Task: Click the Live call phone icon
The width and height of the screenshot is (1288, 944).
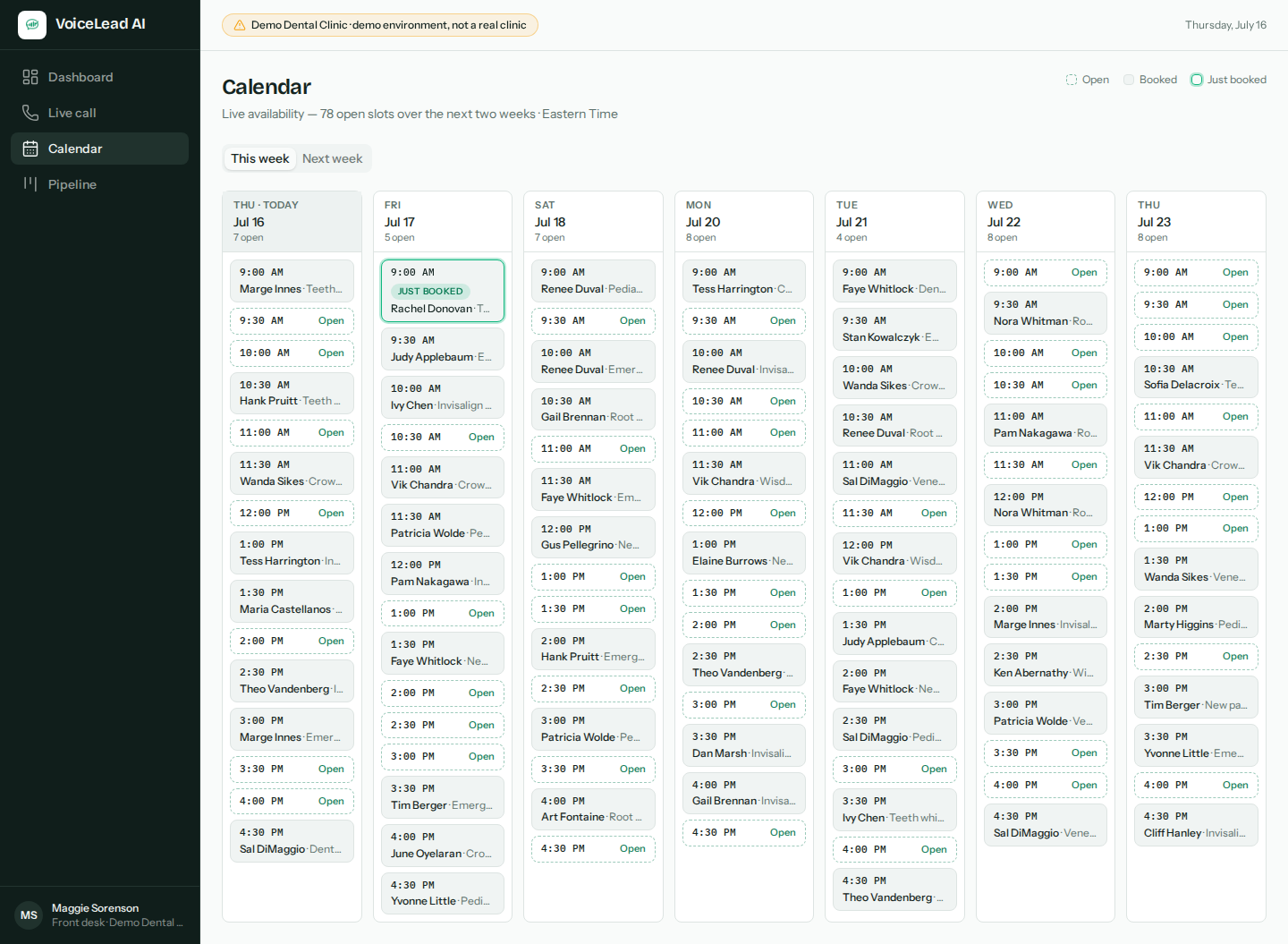Action: (x=30, y=113)
